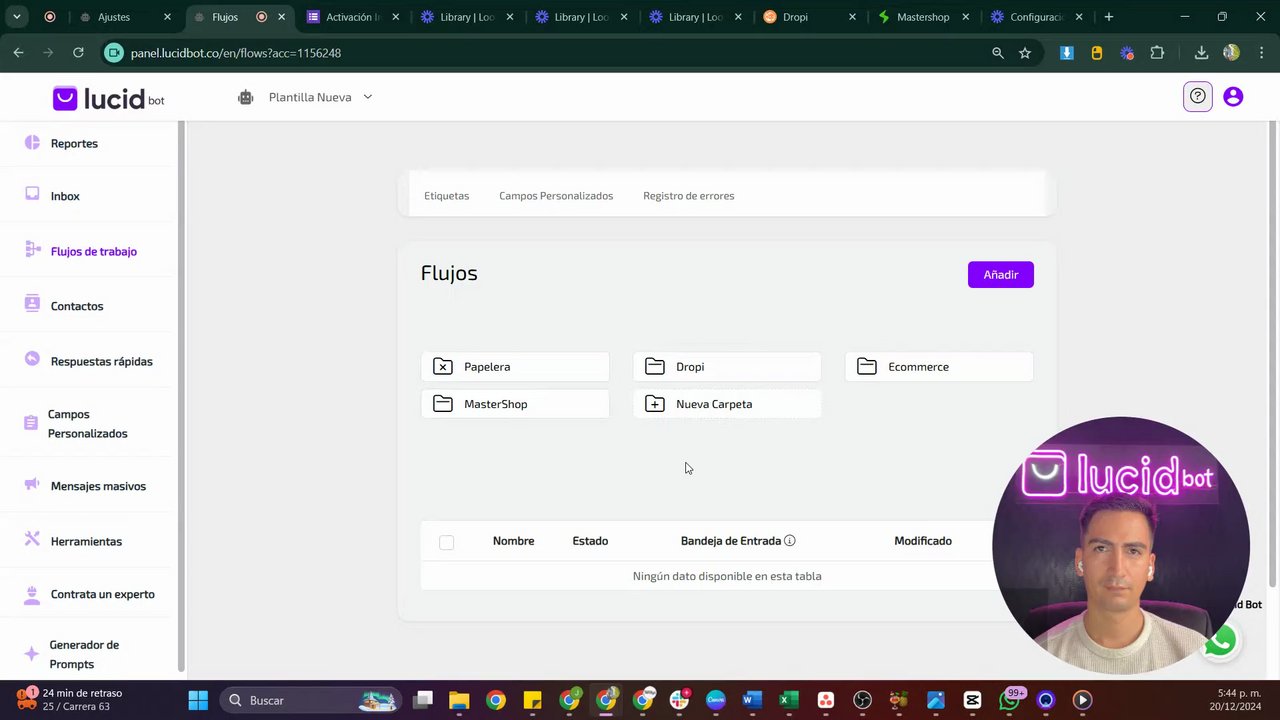Viewport: 1280px width, 720px height.
Task: Open new browser tab
Action: [x=1108, y=17]
